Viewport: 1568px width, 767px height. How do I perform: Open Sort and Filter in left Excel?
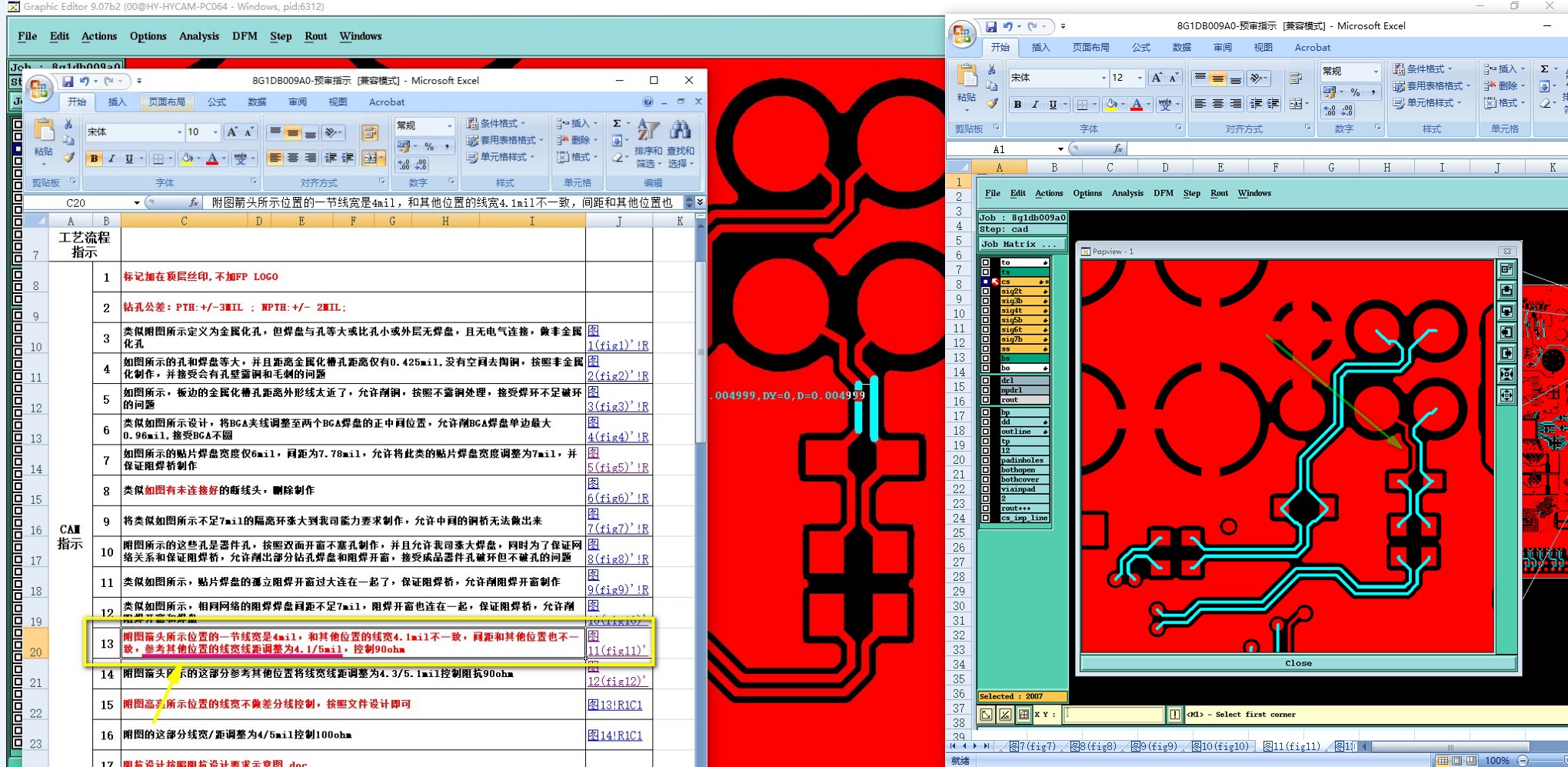click(x=648, y=144)
